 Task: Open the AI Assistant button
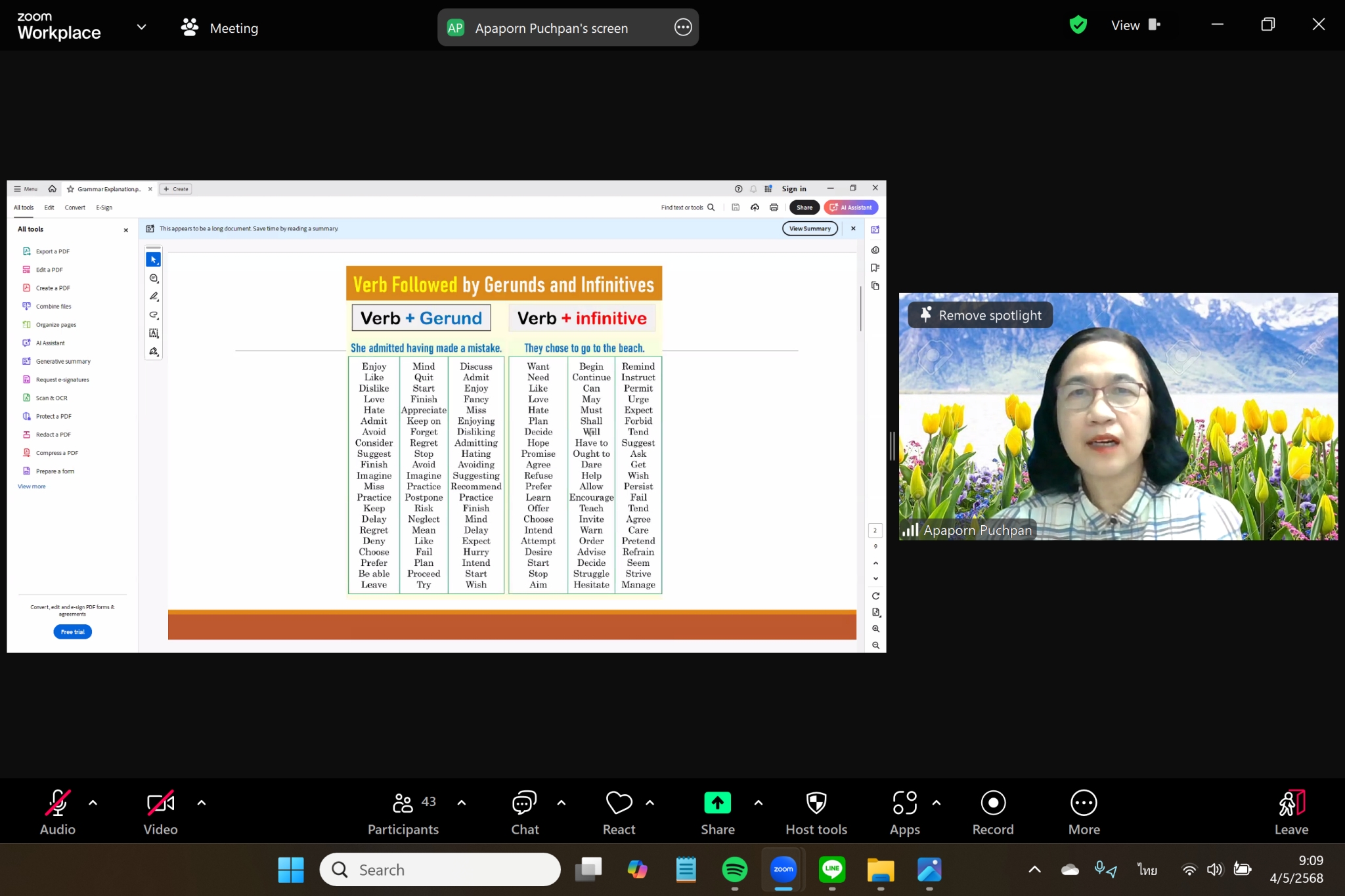click(851, 207)
